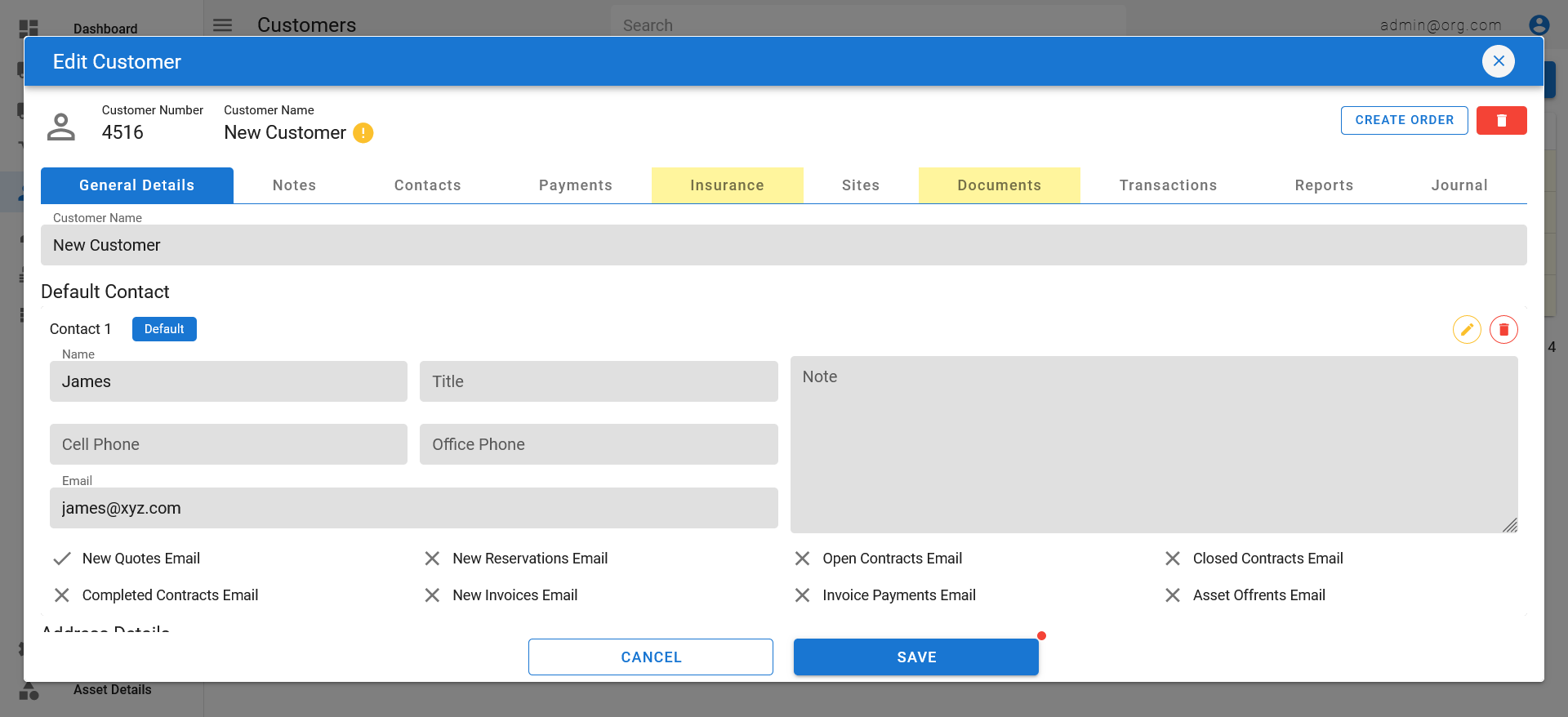Close the Edit Customer dialog with X
The image size is (1568, 717).
[1498, 61]
